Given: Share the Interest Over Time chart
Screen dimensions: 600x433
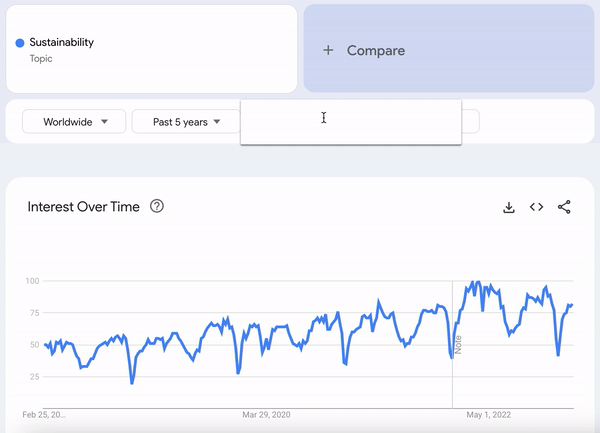Looking at the screenshot, I should pos(564,207).
